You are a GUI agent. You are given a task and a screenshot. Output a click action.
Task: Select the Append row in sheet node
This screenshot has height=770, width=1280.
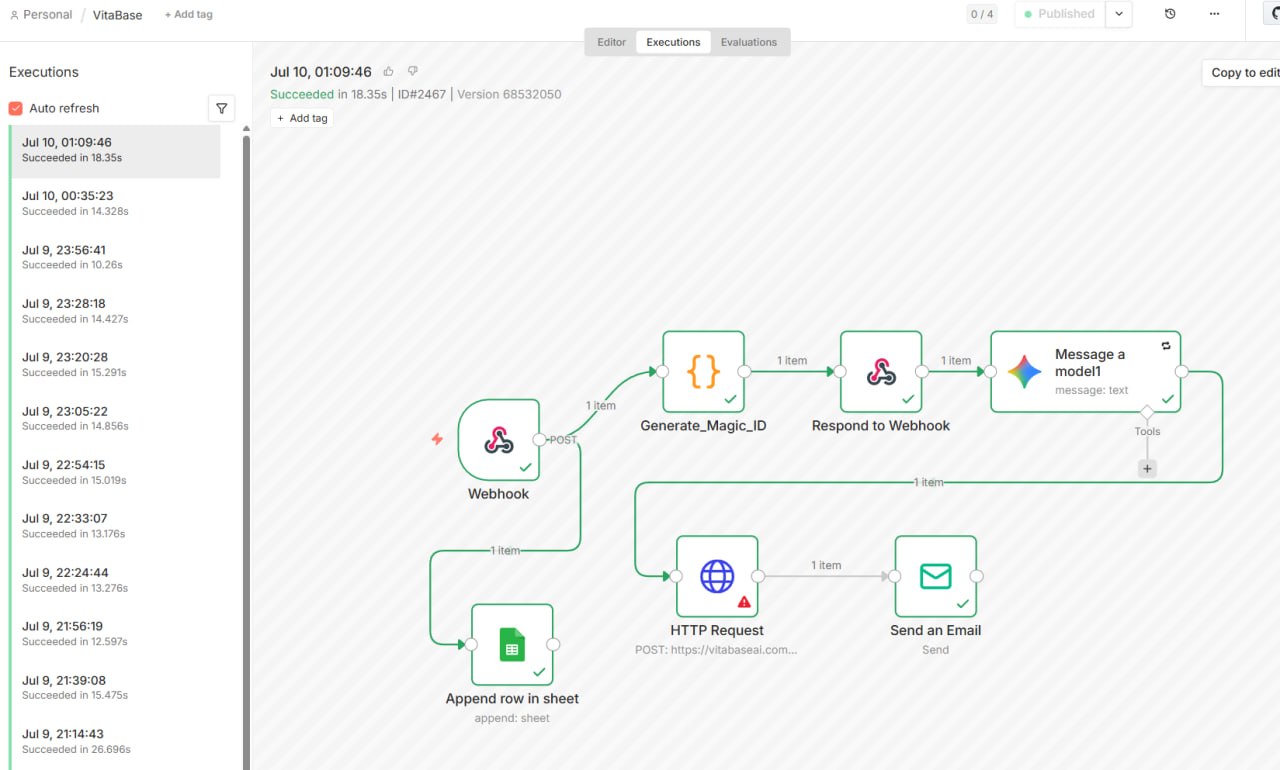coord(512,644)
